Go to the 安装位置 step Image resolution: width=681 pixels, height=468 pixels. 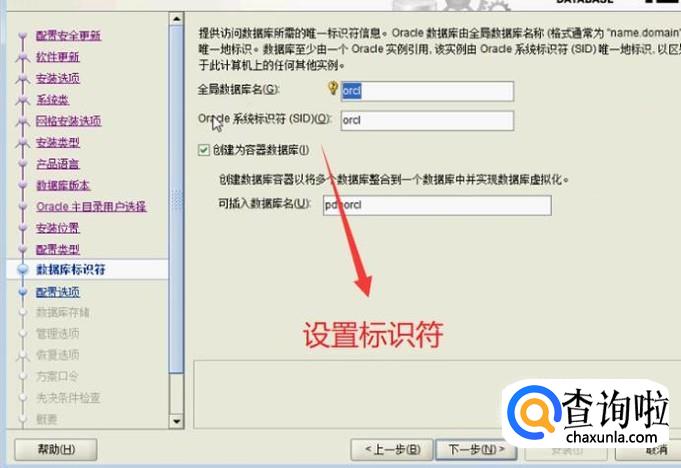tap(57, 228)
